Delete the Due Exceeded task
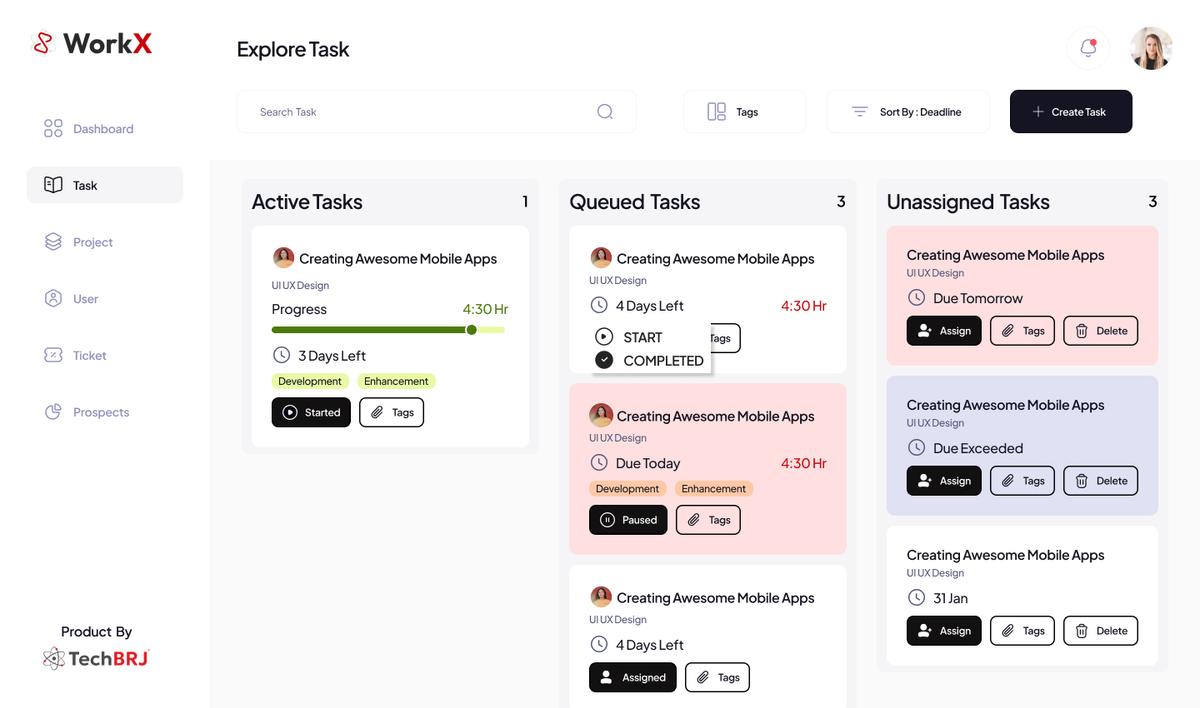Screen dimensions: 1200x708 tap(1100, 481)
